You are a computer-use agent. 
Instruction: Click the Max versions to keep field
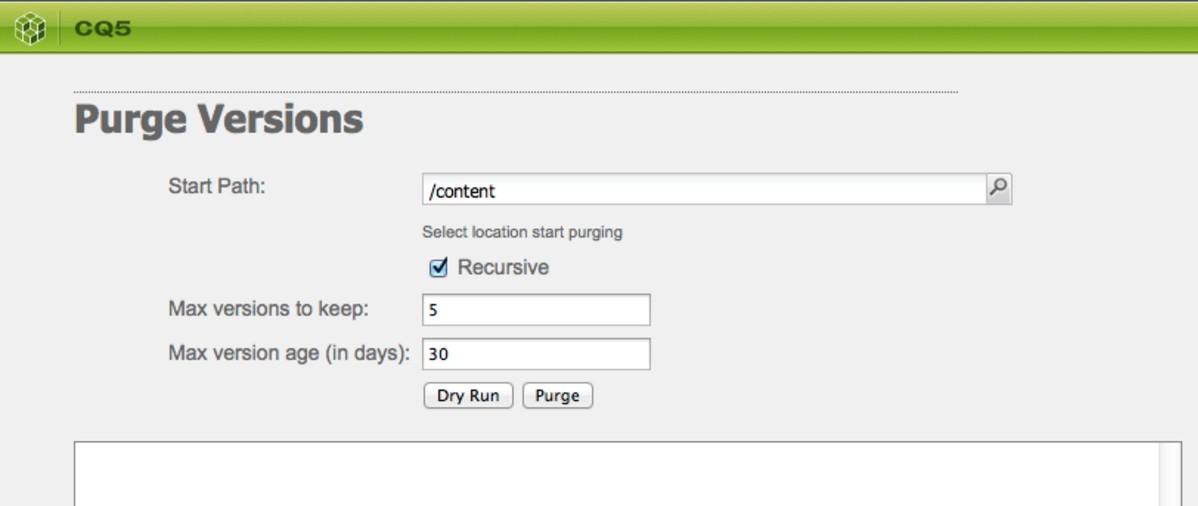[536, 310]
